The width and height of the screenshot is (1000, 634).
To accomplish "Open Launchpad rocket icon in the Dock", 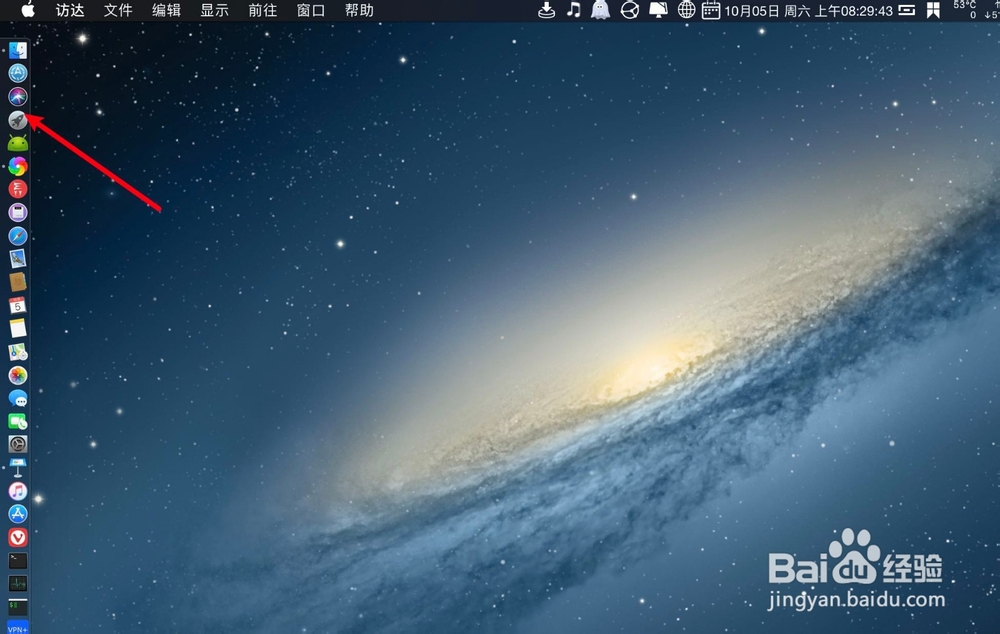I will [19, 119].
